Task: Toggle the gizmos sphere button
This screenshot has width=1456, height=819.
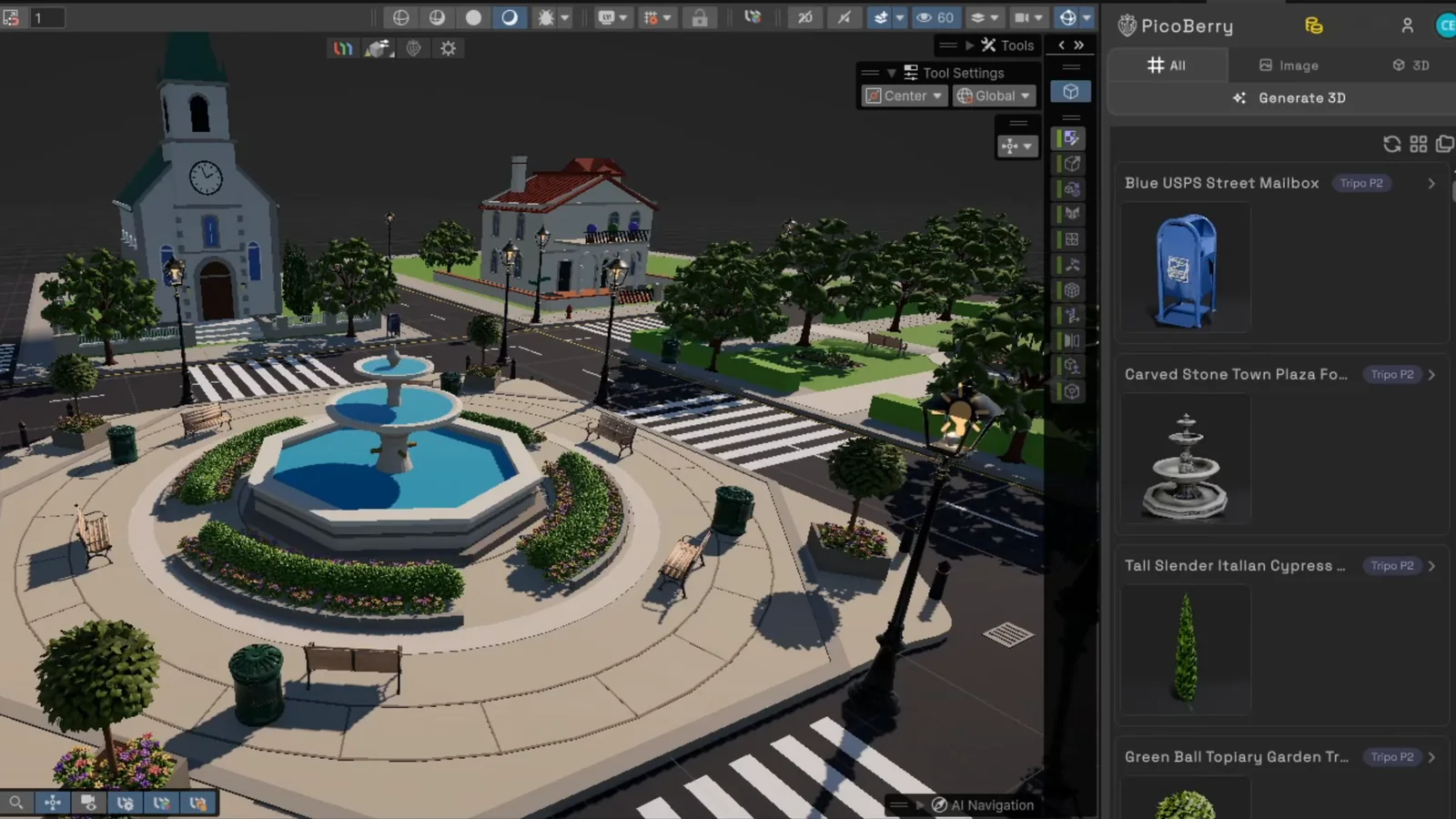Action: coord(1067,17)
